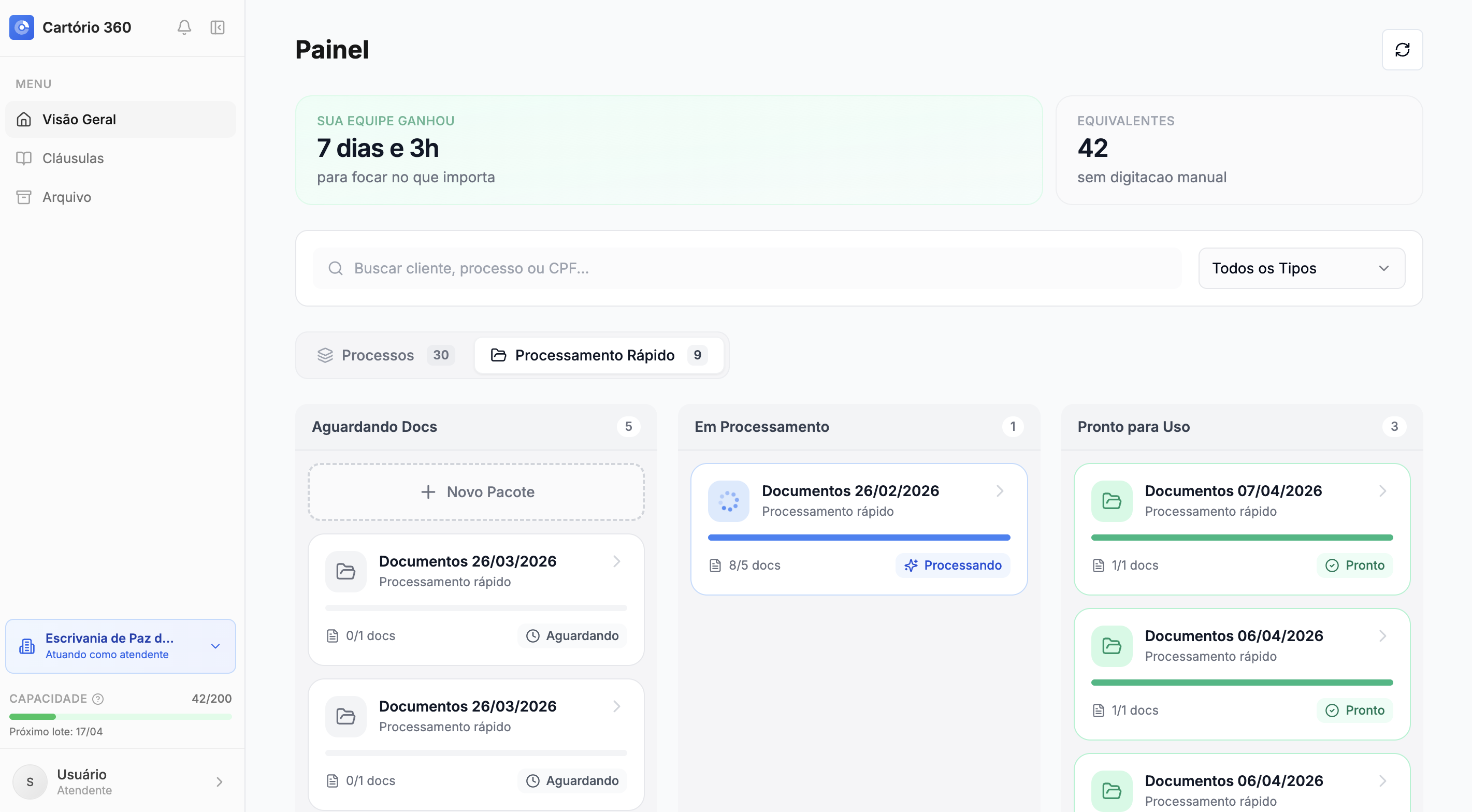
Task: Focus the Buscar cliente search field
Action: tap(754, 268)
